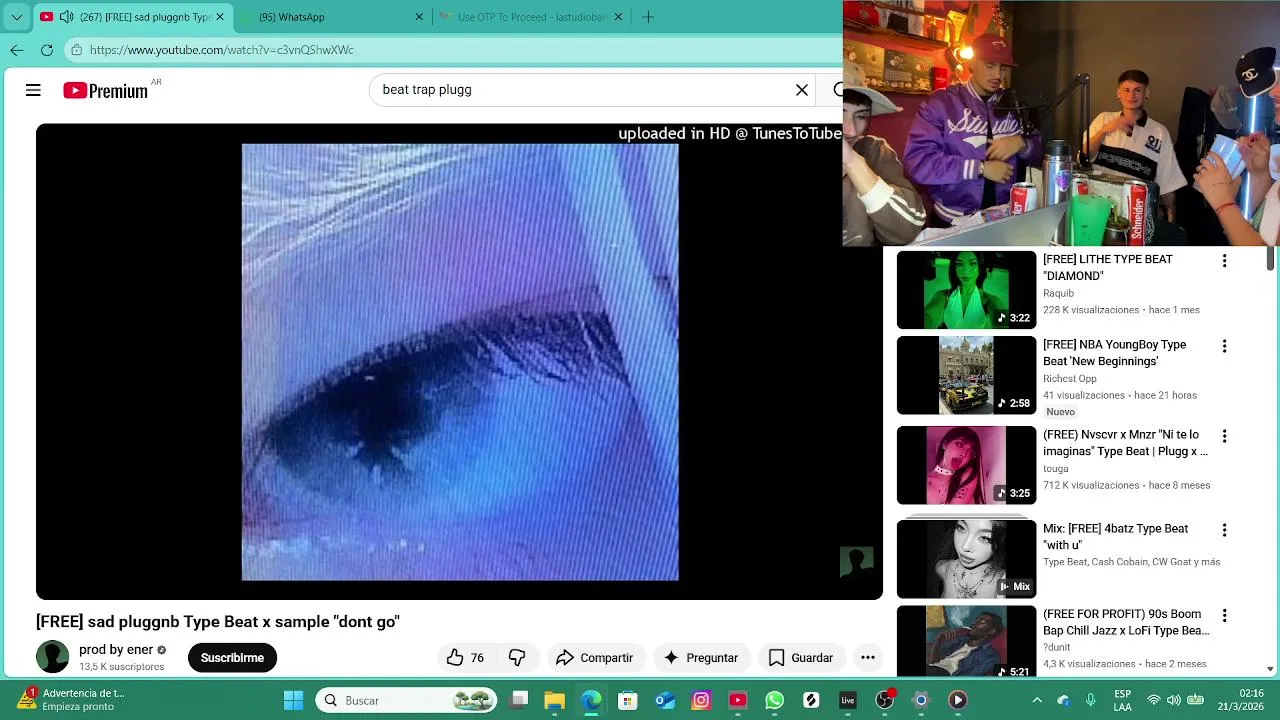Open Task View from taskbar
Viewport: 1280px width, 720px height.
click(x=518, y=700)
